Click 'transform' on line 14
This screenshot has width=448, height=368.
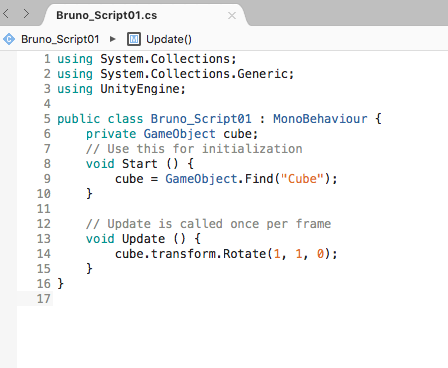[x=183, y=254]
